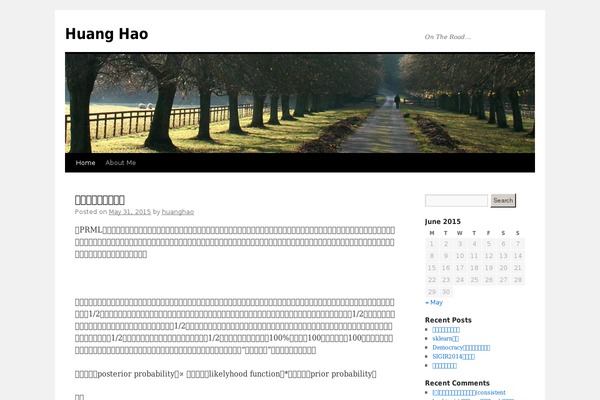This screenshot has width=600, height=400.
Task: Open the SIGIR2014 recent post
Action: 453,356
